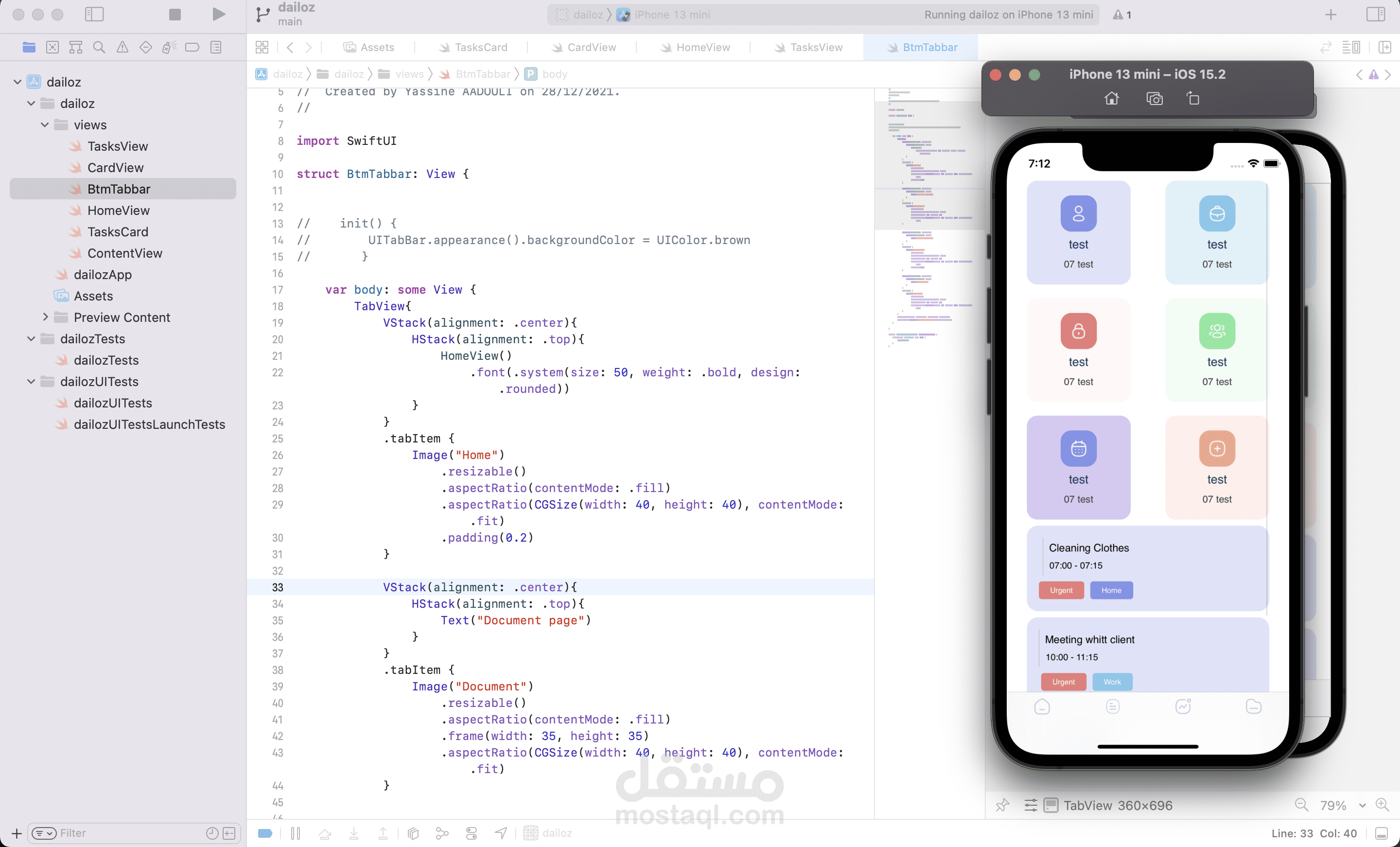Pin the canvas preview
This screenshot has height=847, width=1400.
point(1002,805)
